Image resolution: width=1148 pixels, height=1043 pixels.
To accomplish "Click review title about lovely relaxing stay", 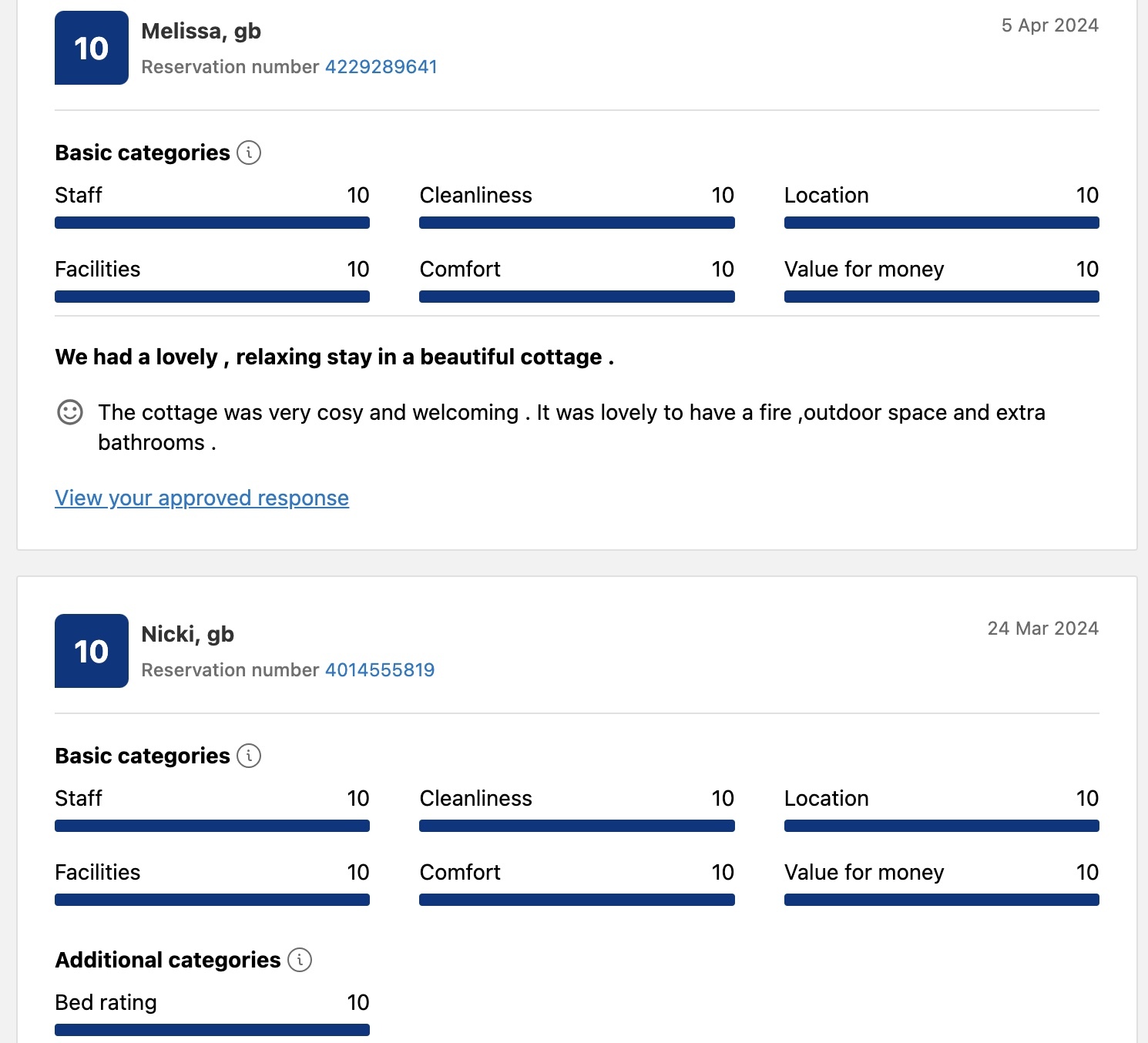I will pos(334,357).
